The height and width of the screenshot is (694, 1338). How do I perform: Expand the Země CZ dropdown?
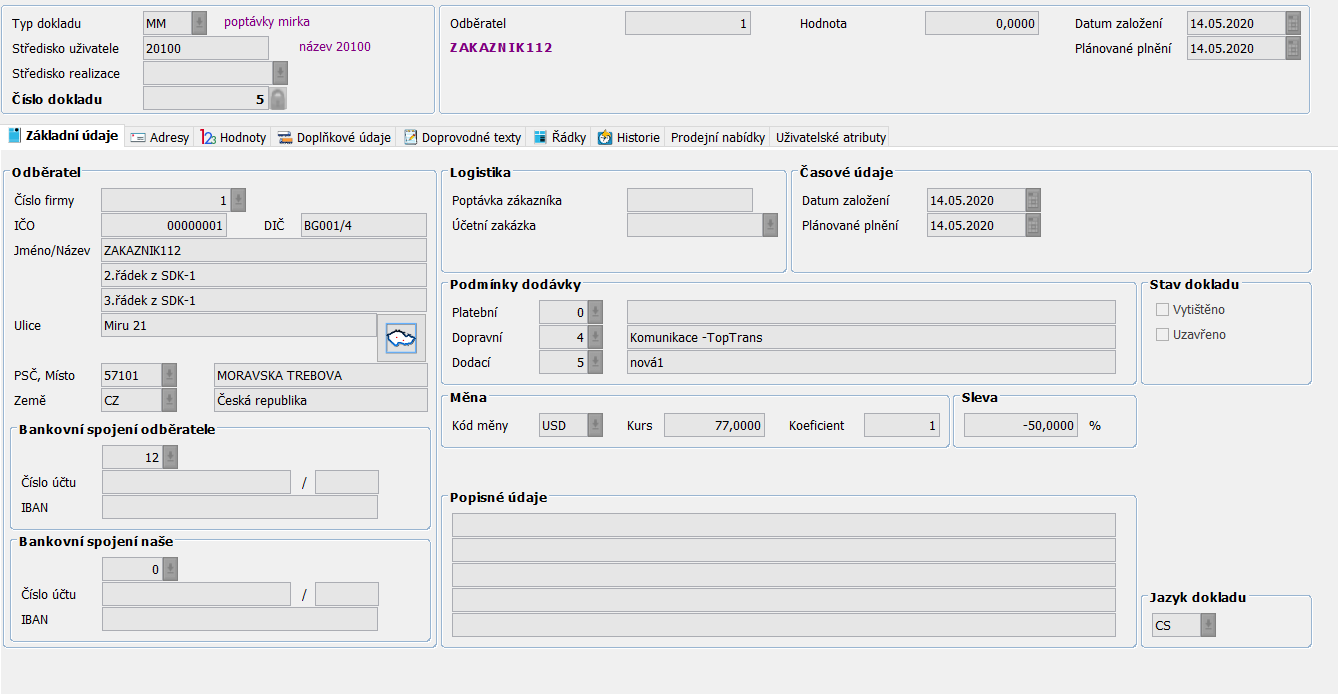click(169, 401)
